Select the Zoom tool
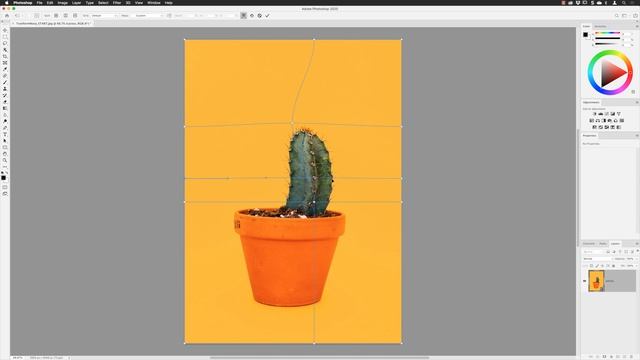Screen dimensions: 640x360 tap(5, 160)
